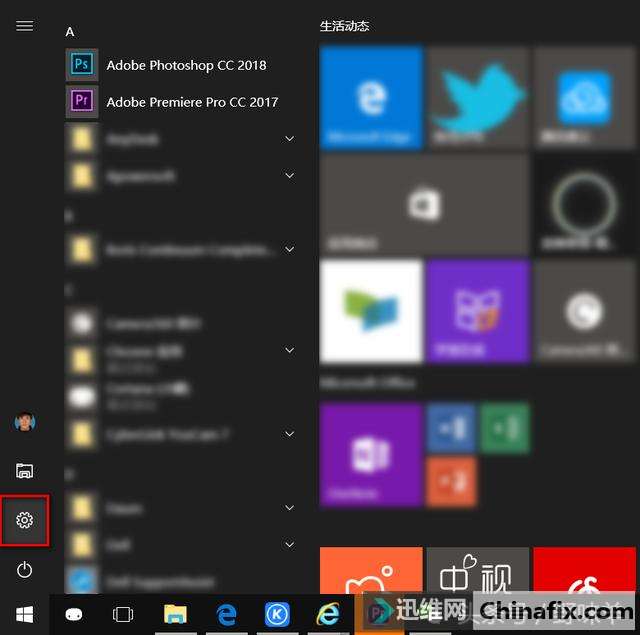Launch Adobe Premiere Pro CC 2017
640x635 pixels.
point(180,102)
